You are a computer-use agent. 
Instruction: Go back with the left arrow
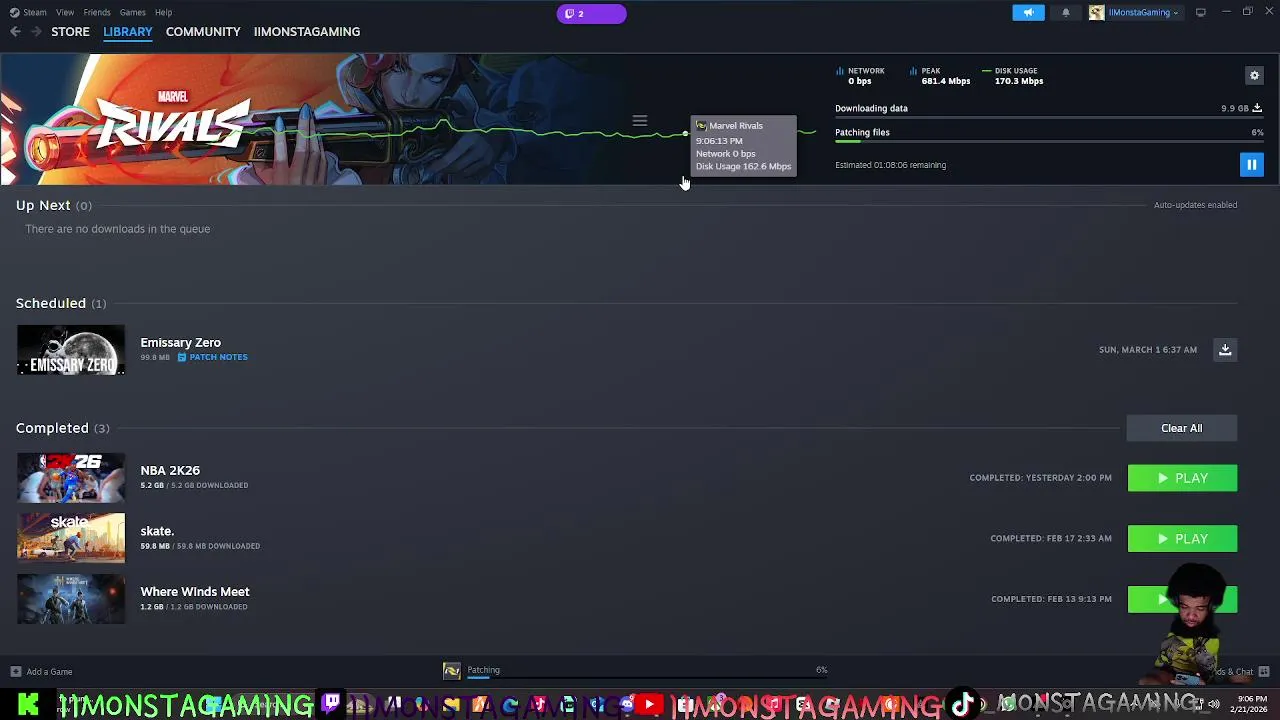pos(15,32)
